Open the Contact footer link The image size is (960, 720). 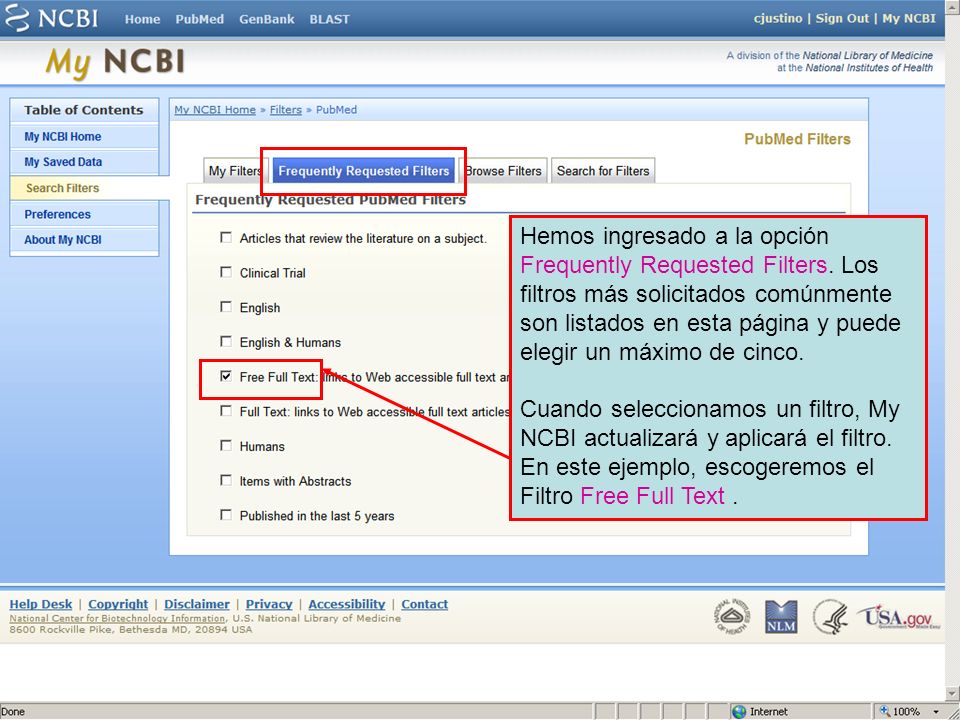(x=424, y=604)
